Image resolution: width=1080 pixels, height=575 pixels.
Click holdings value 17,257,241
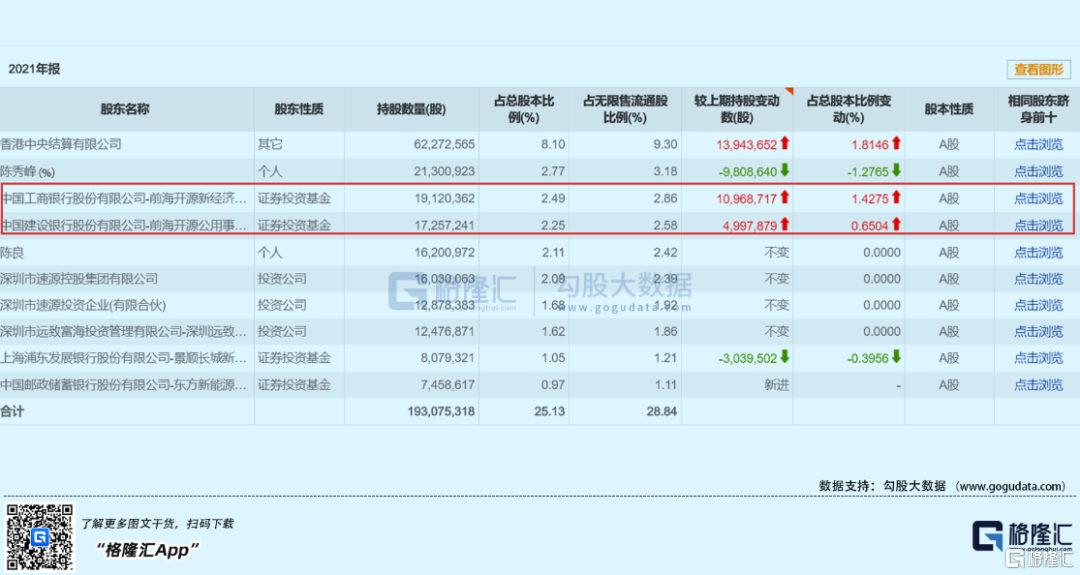[x=444, y=225]
